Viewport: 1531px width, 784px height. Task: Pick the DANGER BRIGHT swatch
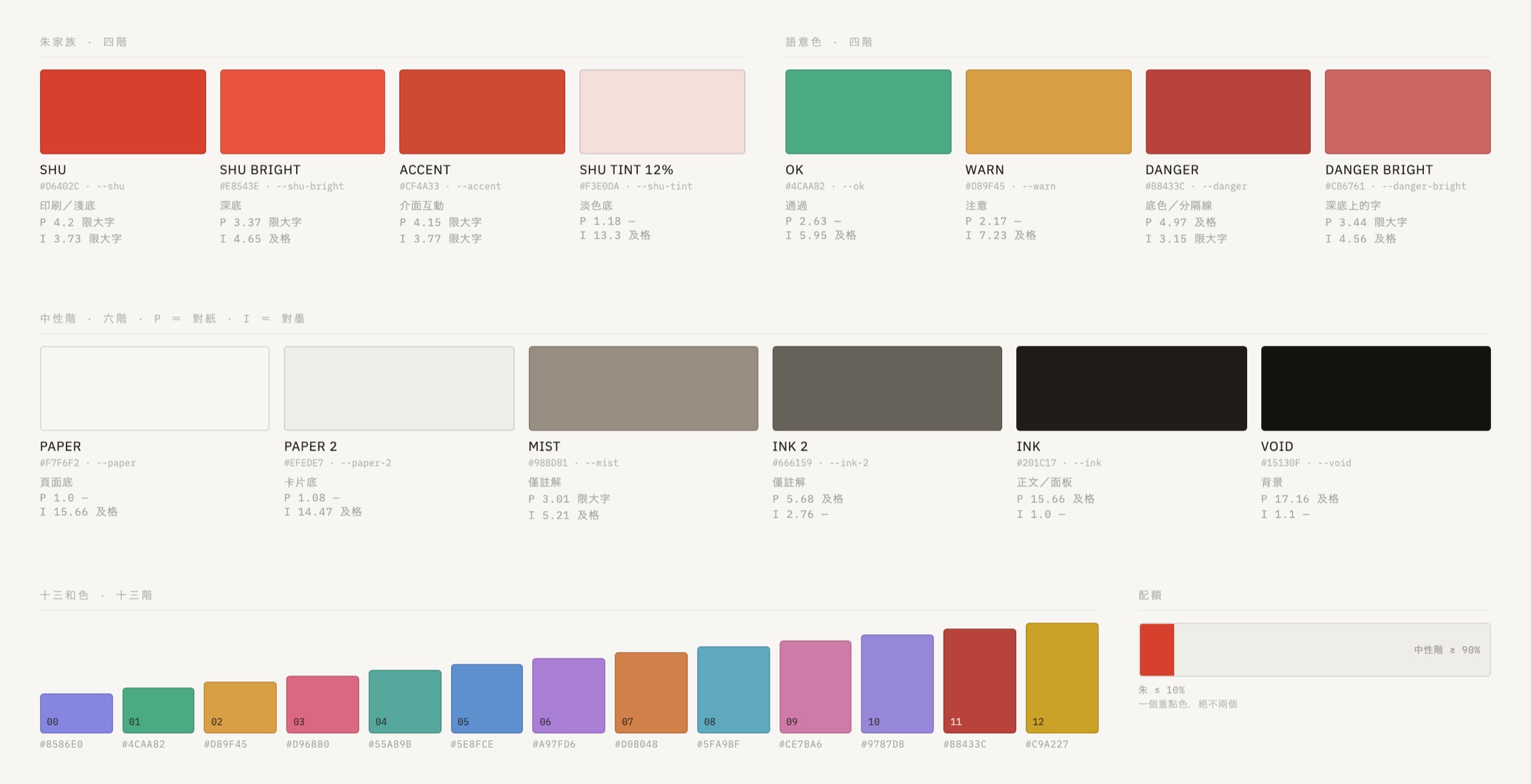(1408, 112)
